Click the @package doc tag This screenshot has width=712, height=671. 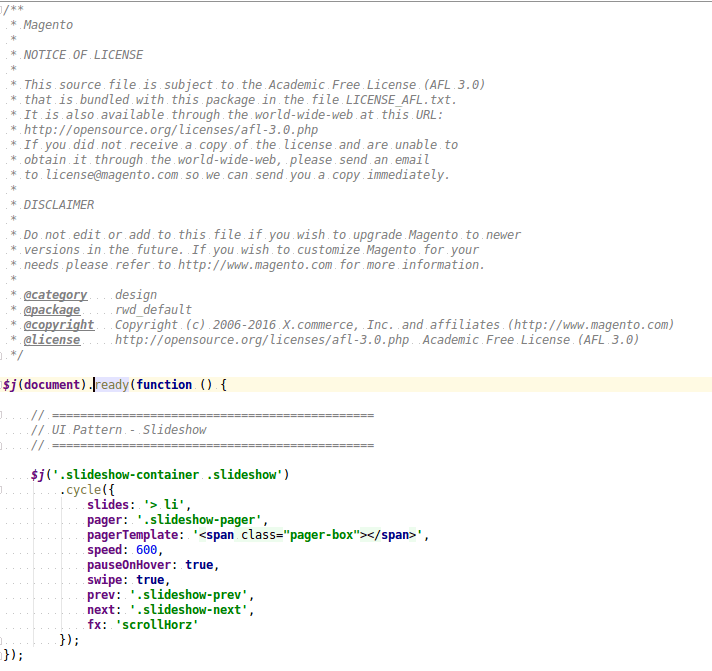[x=52, y=310]
